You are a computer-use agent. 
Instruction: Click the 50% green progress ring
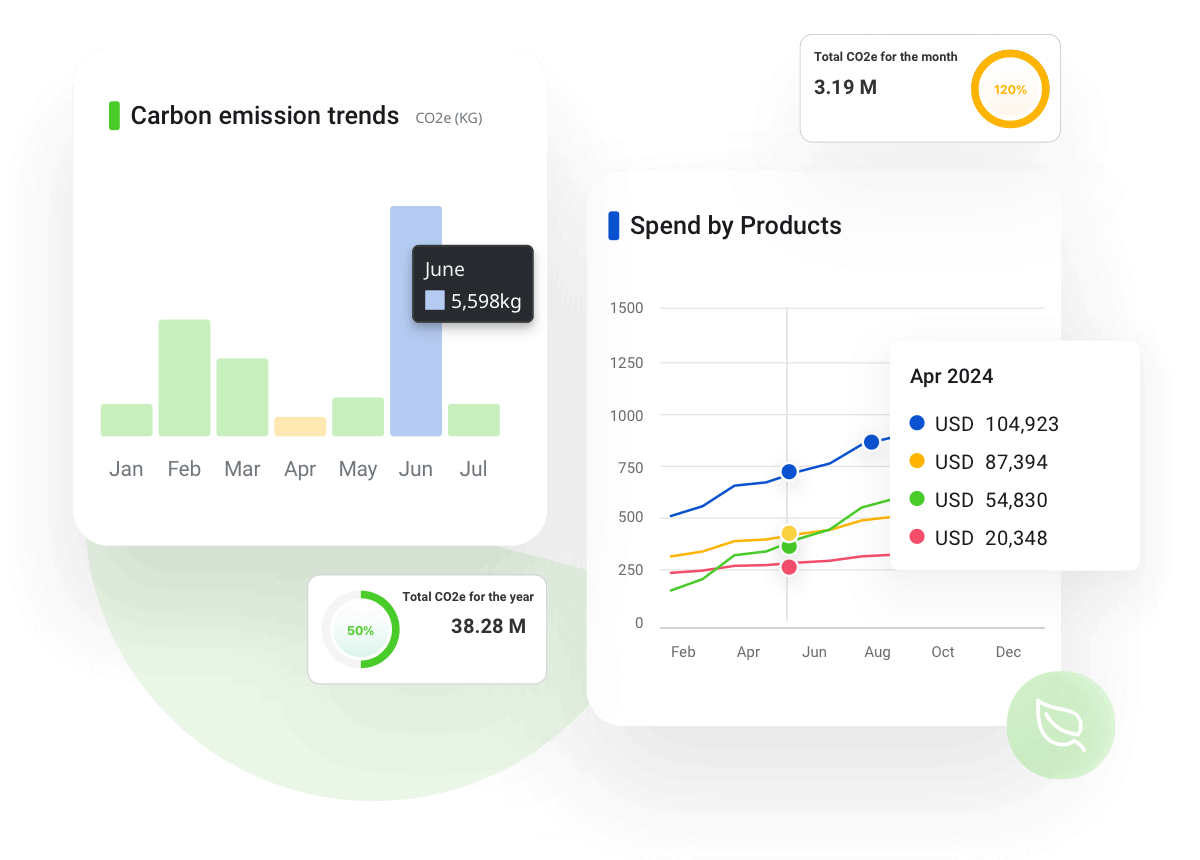click(360, 630)
